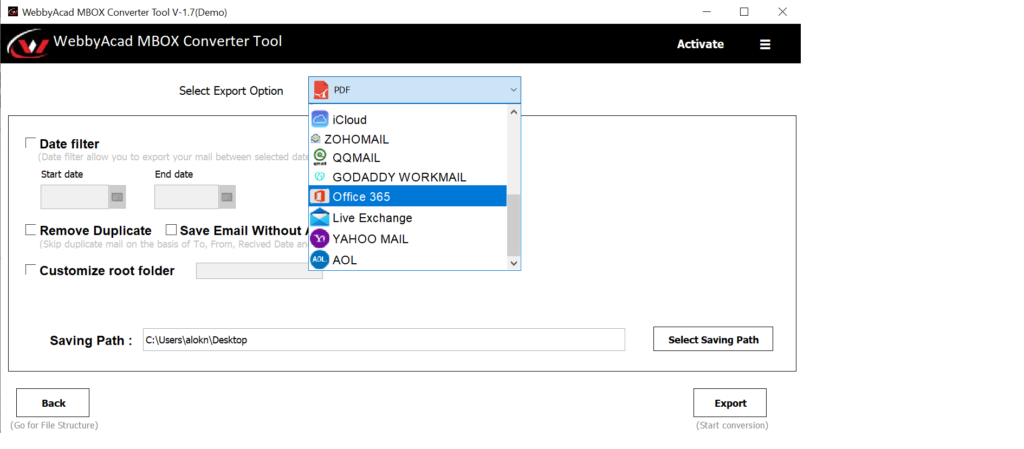Choose the YAHOO MAIL purple icon
The height and width of the screenshot is (449, 1024).
320,239
